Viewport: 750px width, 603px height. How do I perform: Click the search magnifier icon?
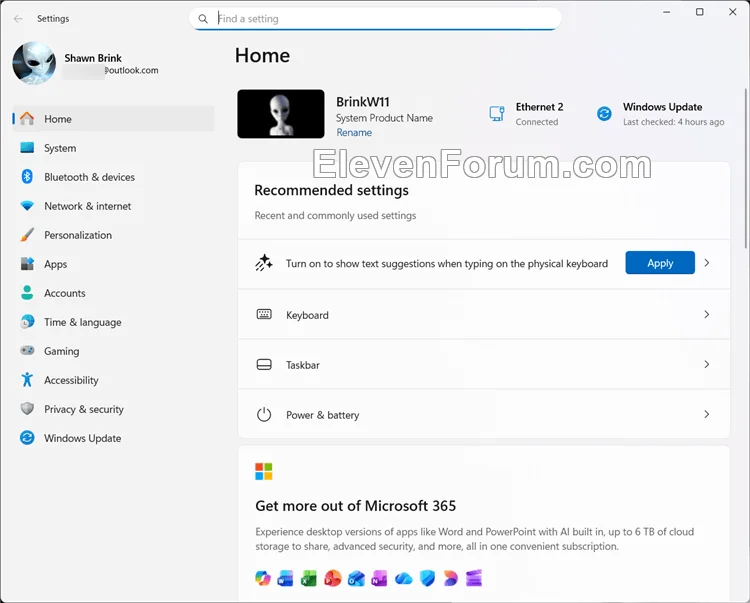[x=203, y=19]
